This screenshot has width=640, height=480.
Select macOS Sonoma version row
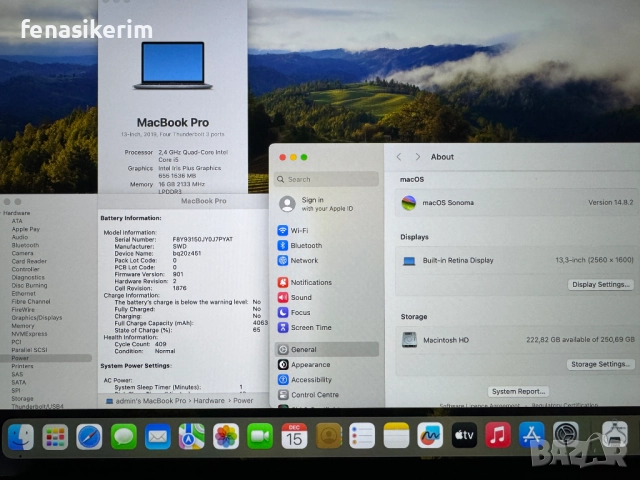point(517,202)
